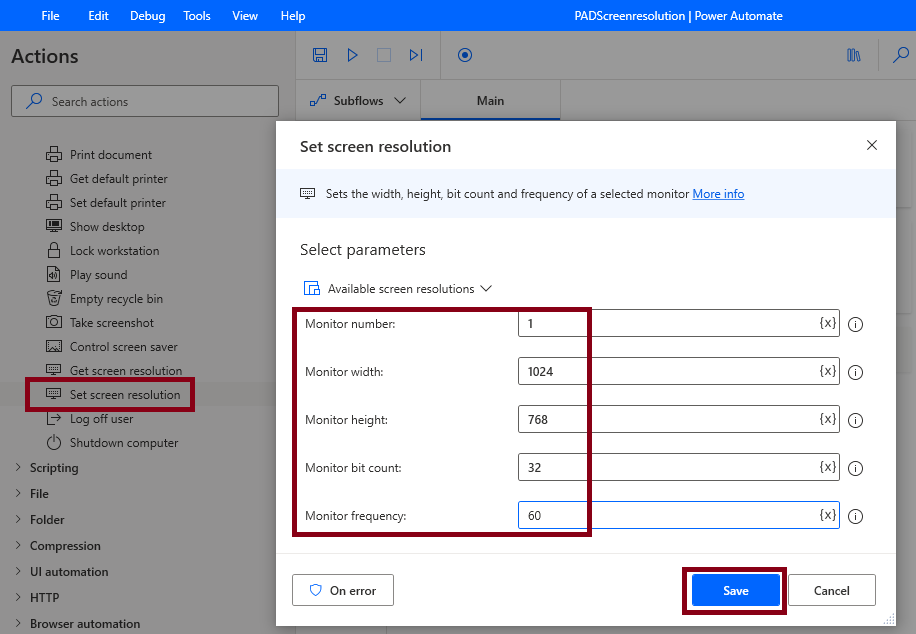The height and width of the screenshot is (634, 916).
Task: Open the More info link
Action: (x=718, y=194)
